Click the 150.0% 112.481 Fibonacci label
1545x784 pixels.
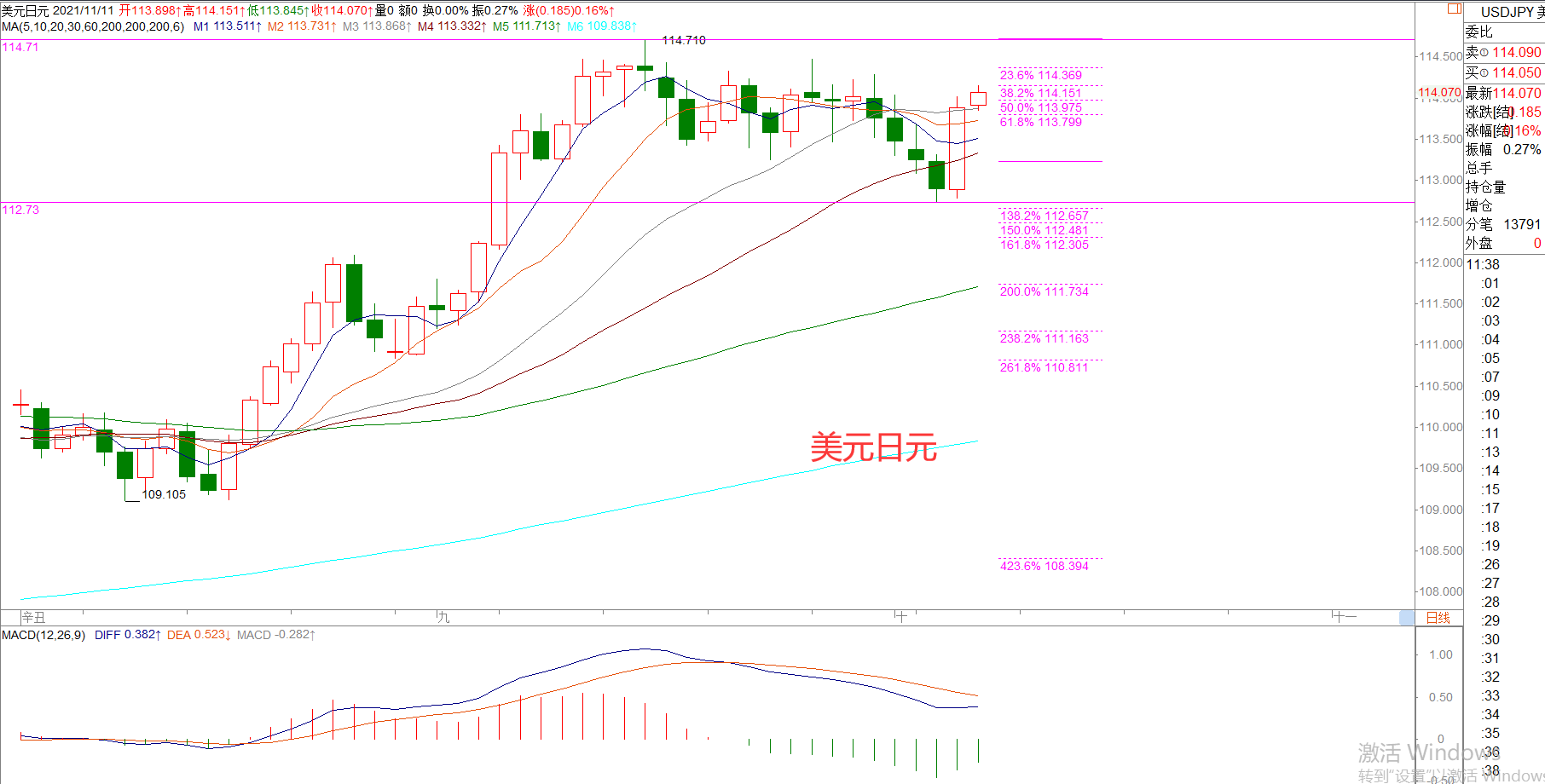[1044, 230]
